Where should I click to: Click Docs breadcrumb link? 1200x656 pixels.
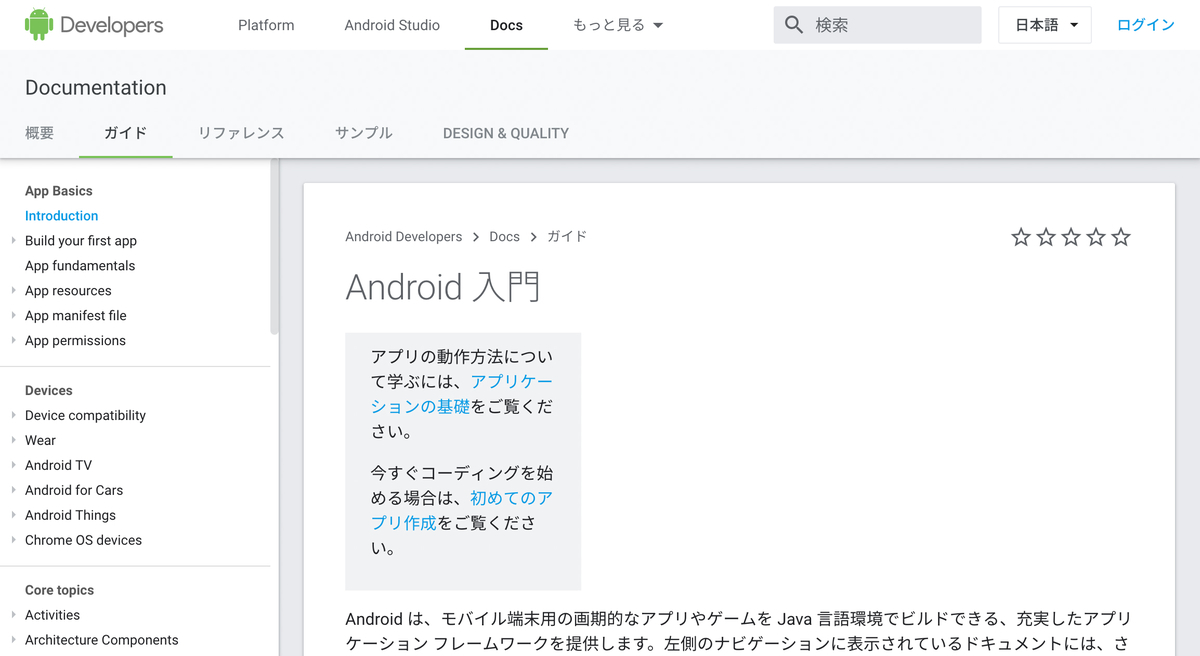tap(504, 237)
